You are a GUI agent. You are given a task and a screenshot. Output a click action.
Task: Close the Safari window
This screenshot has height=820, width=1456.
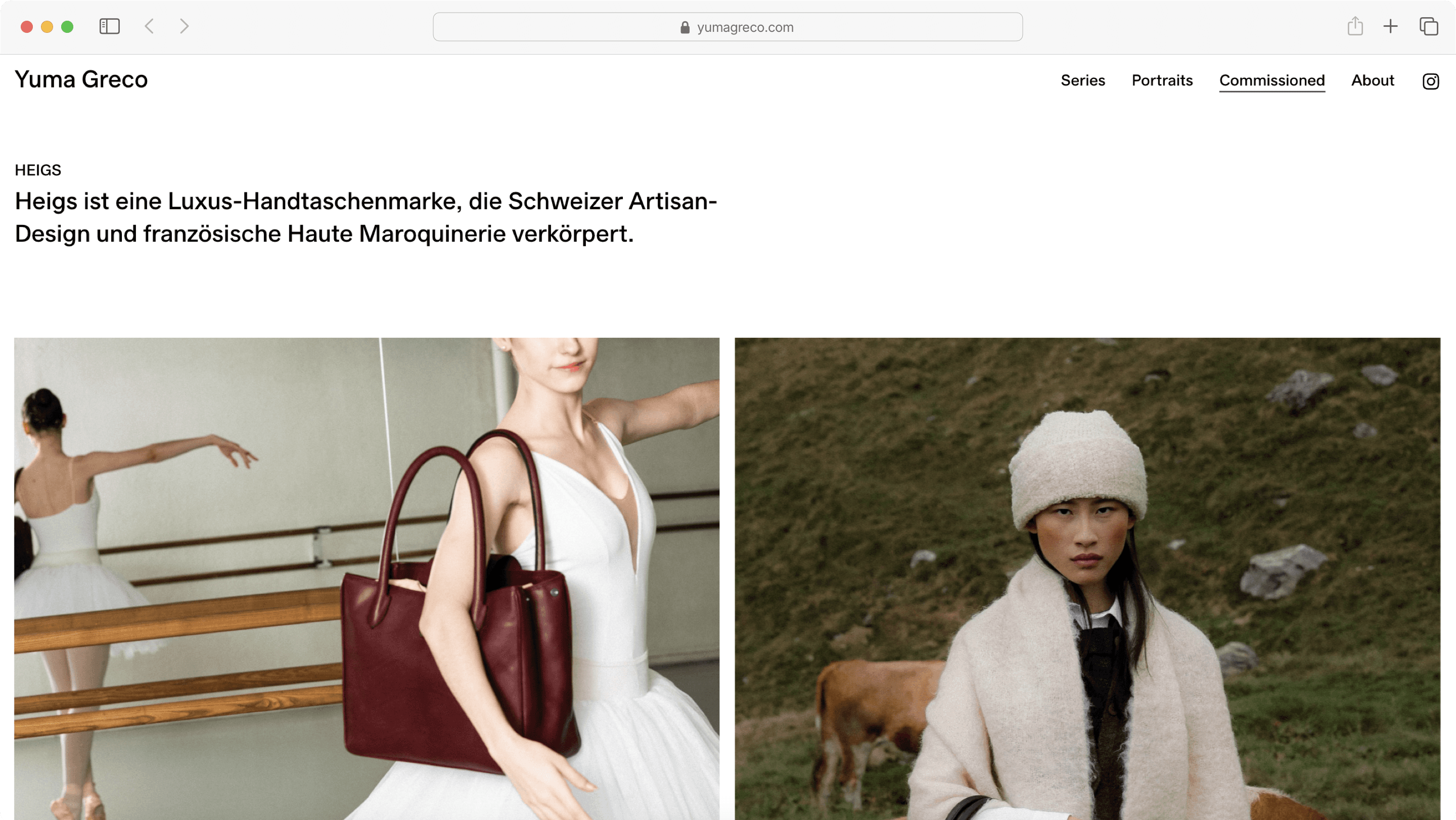tap(27, 27)
